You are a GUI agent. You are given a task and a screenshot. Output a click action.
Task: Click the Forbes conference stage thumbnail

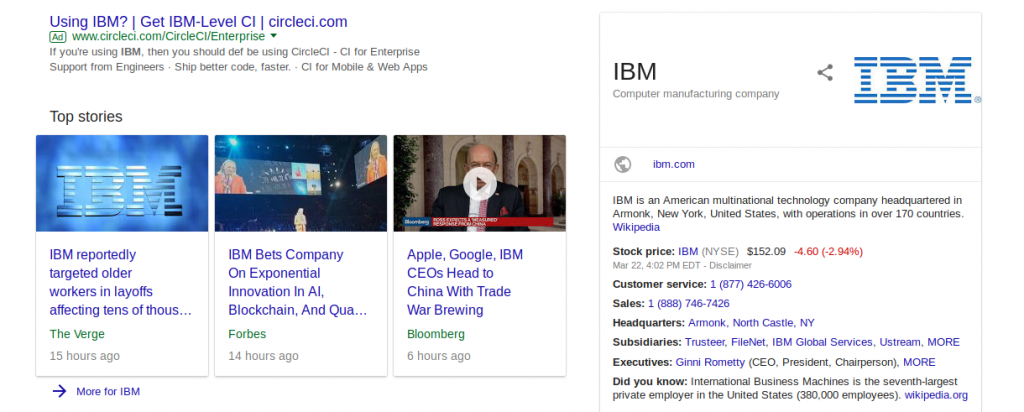[300, 183]
